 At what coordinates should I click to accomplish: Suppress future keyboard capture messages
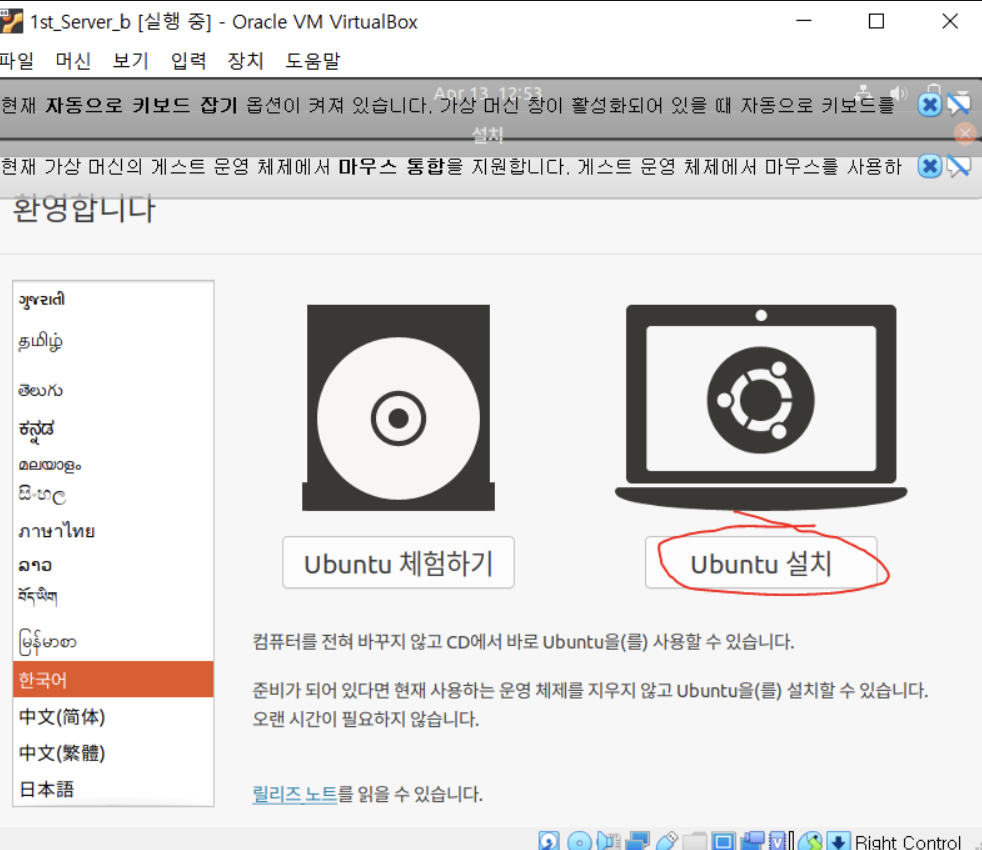click(x=959, y=105)
